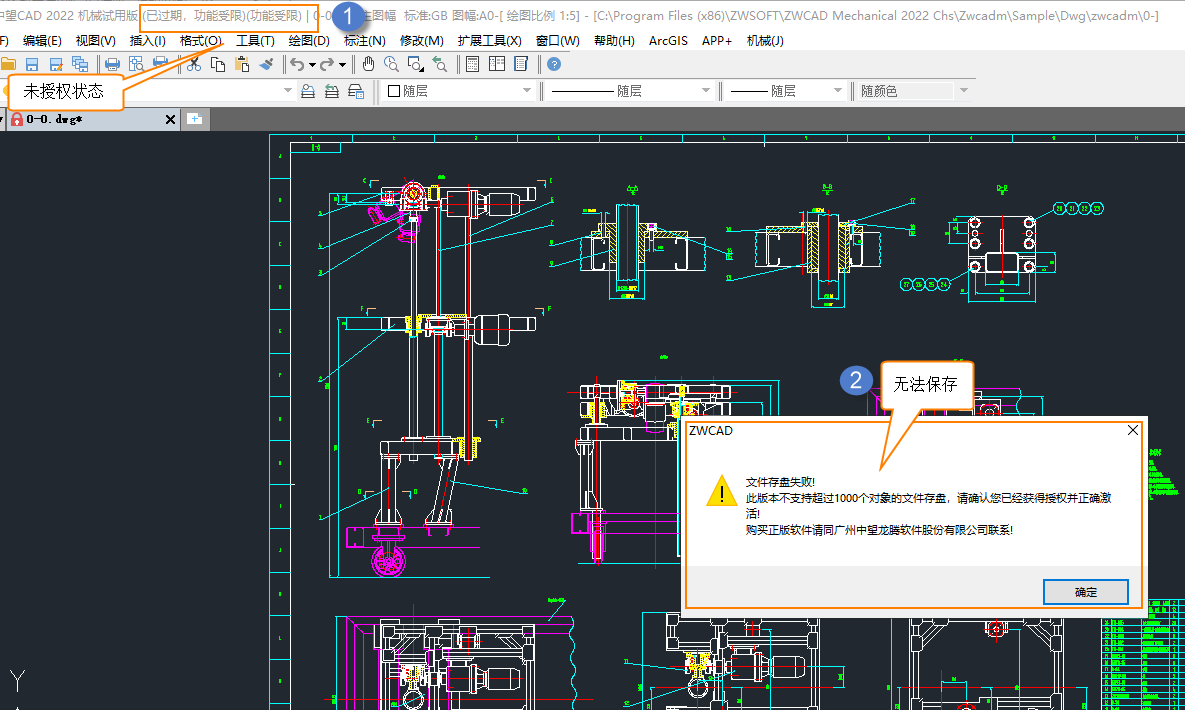Open the 格式(O) menu

[201, 41]
